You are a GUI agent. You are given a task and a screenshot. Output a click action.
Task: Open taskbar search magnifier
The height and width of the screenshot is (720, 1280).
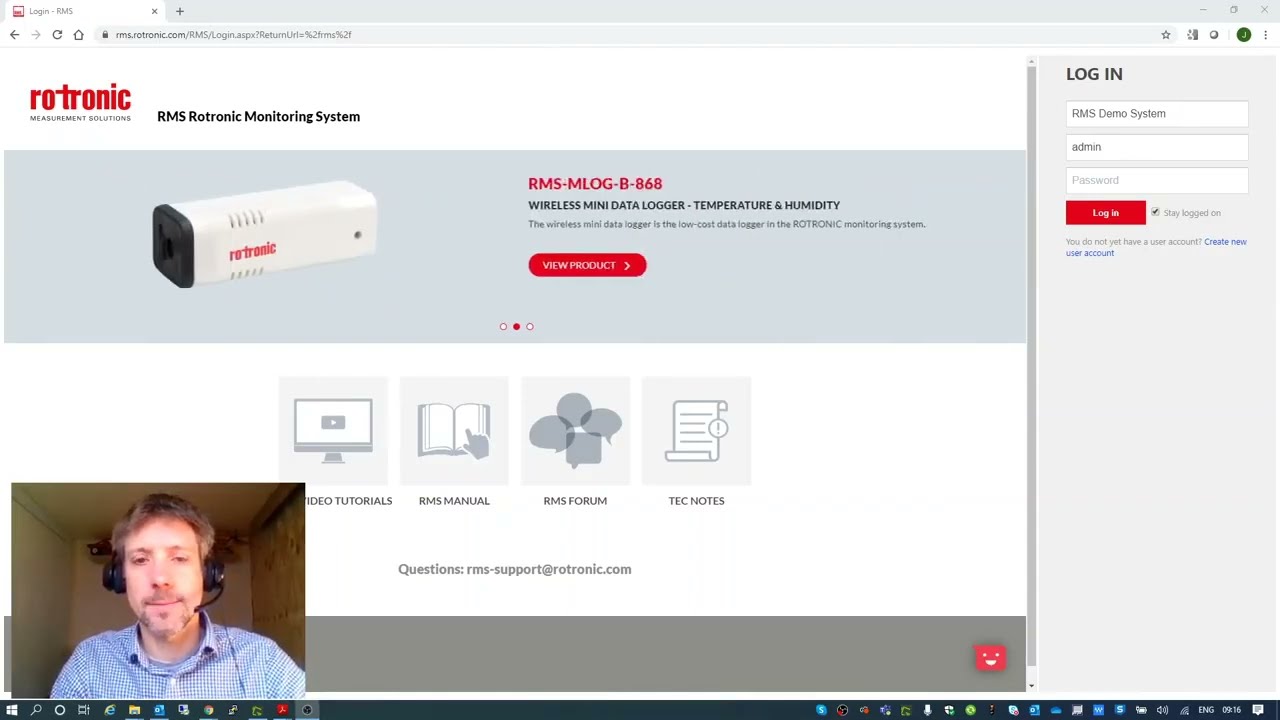(x=36, y=710)
